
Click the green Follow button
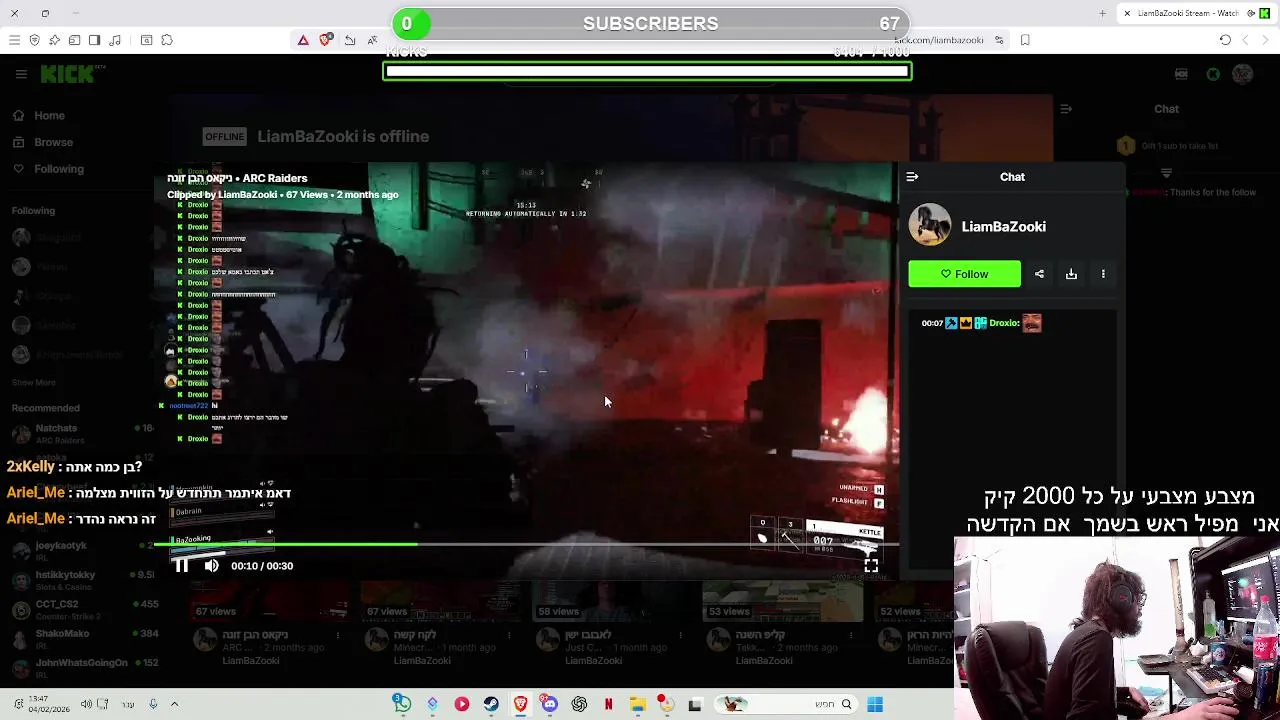pyautogui.click(x=964, y=274)
